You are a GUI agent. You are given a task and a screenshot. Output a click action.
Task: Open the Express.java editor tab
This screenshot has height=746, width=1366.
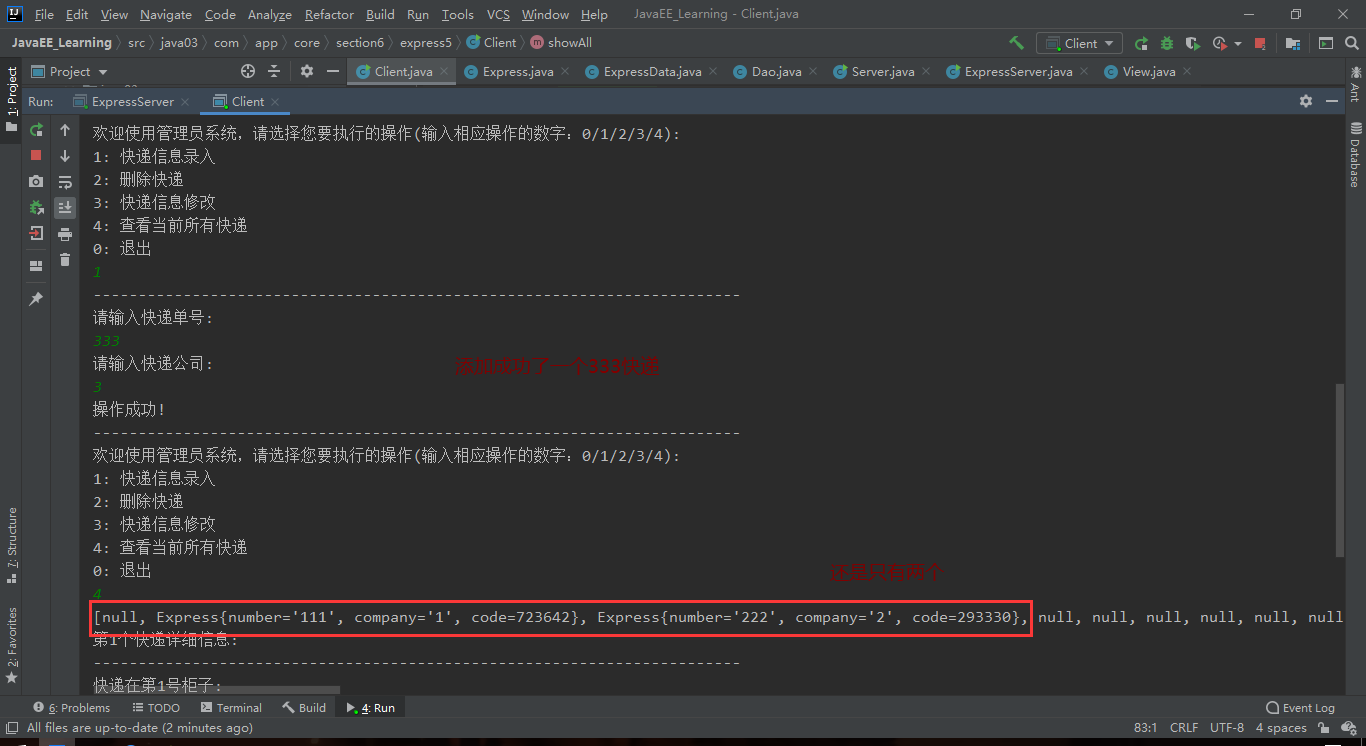pyautogui.click(x=517, y=71)
